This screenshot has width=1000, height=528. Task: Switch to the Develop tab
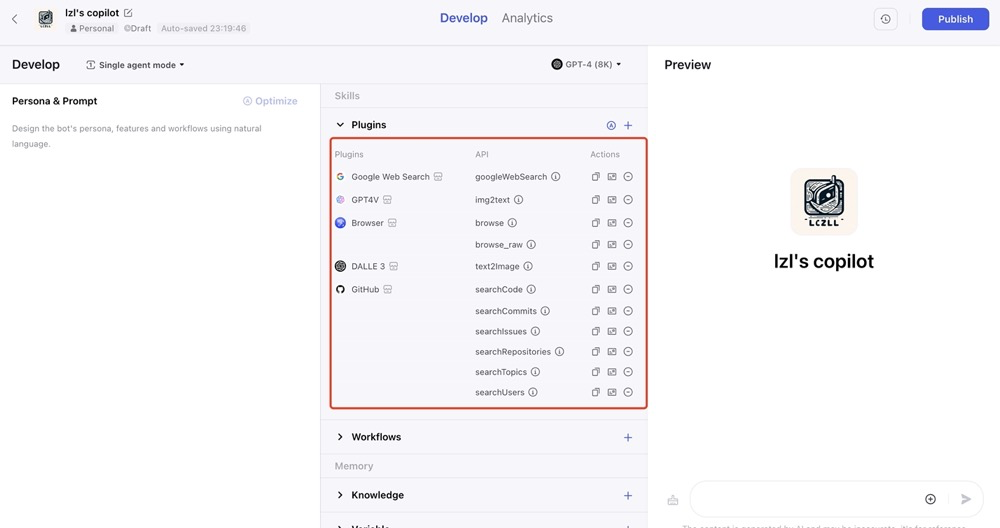click(x=464, y=18)
